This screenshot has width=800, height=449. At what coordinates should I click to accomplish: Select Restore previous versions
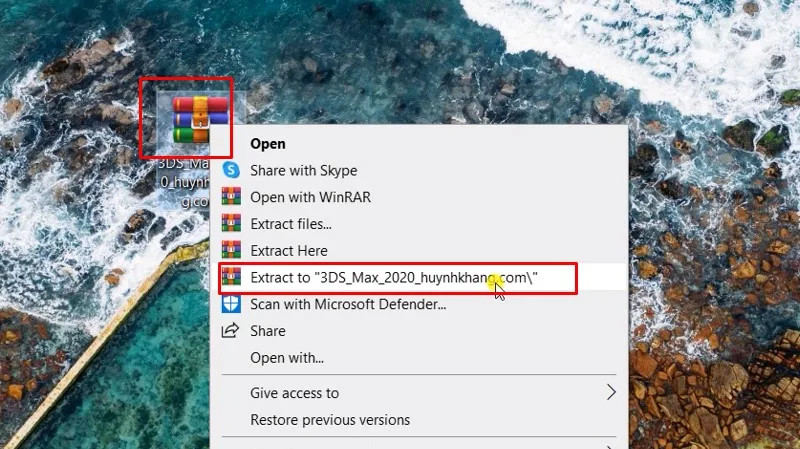[329, 420]
